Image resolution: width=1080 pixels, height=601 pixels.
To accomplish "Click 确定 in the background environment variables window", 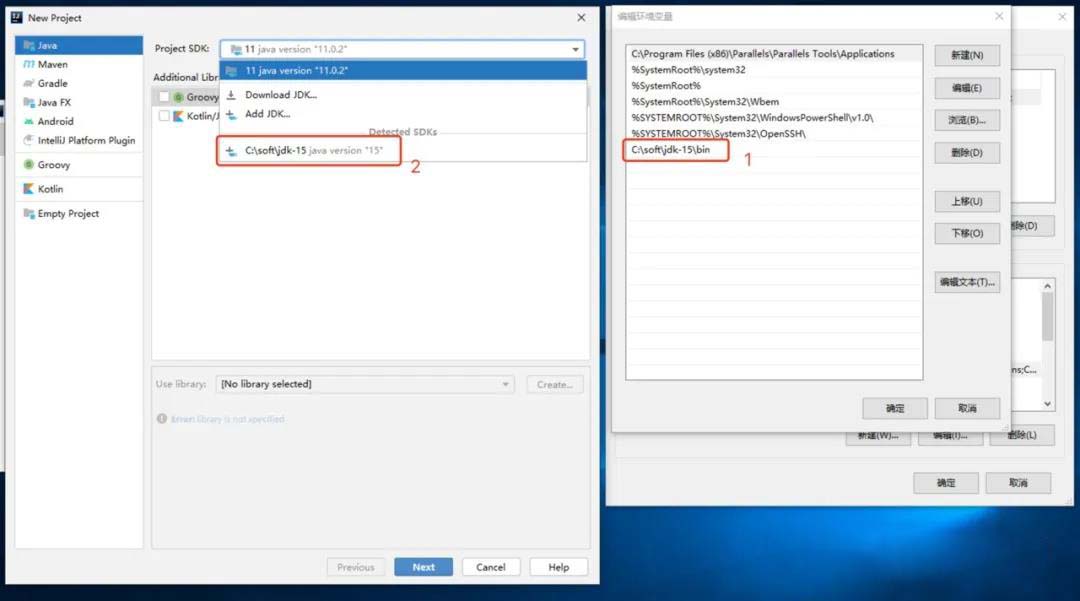I will [x=946, y=483].
